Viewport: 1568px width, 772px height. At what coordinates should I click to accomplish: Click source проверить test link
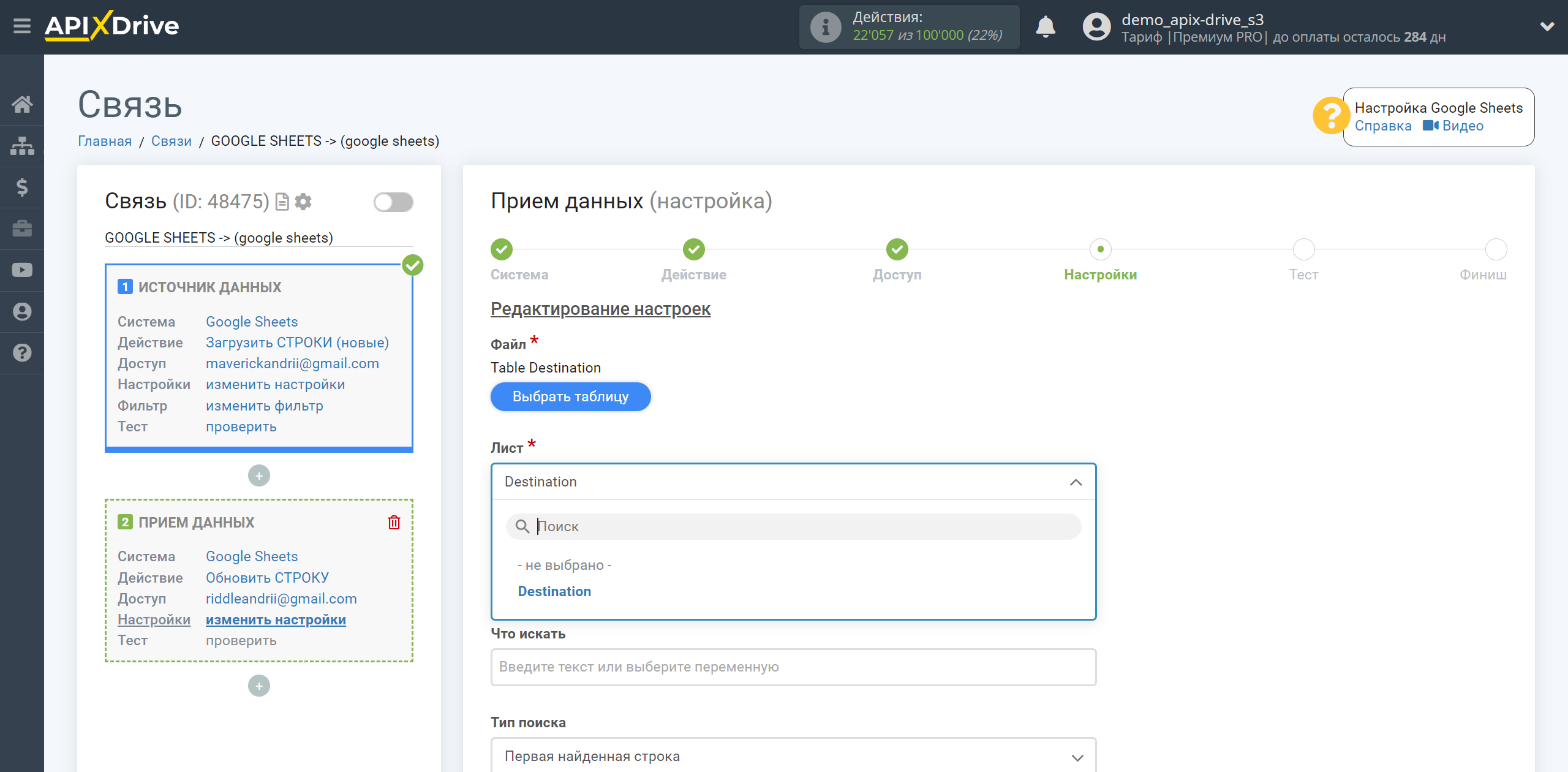pyautogui.click(x=241, y=426)
